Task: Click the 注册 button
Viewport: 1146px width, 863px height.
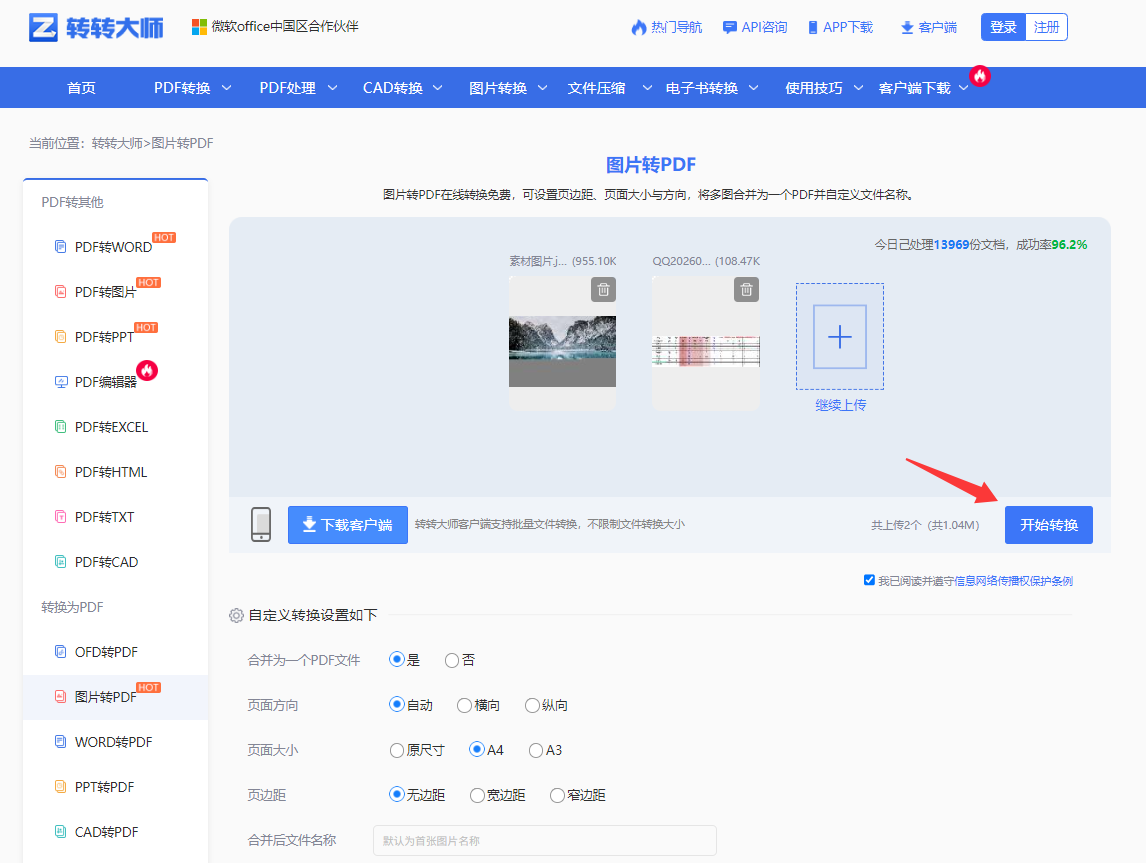Action: pos(1047,27)
